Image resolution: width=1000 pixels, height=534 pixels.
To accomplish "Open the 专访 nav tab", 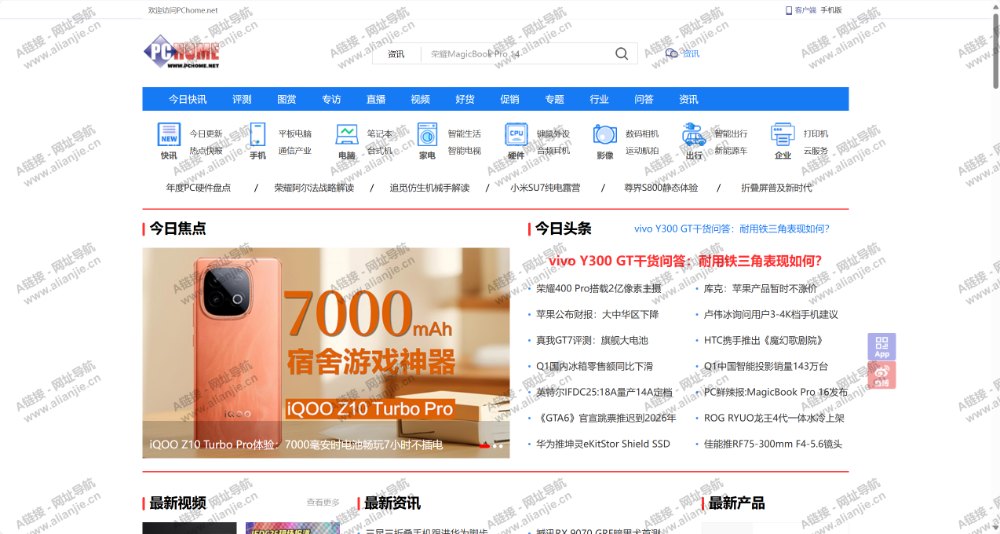I will [x=331, y=100].
